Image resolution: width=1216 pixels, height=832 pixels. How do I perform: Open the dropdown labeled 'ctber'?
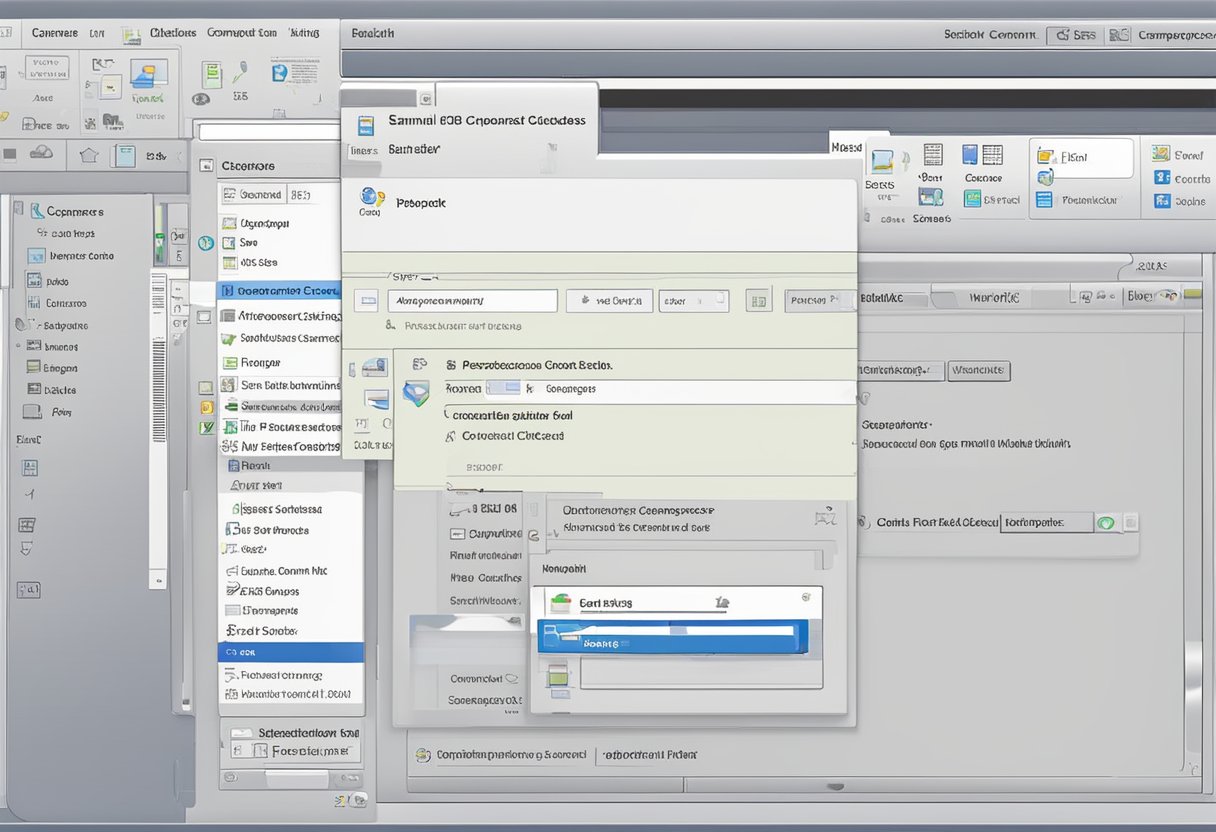(x=694, y=300)
